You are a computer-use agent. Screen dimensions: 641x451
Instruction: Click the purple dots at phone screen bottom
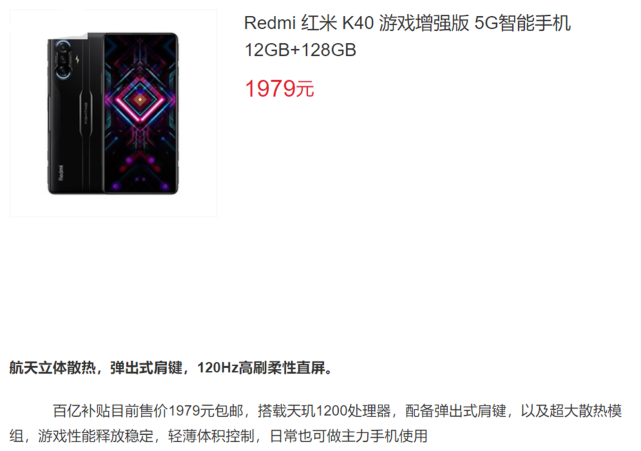[140, 179]
